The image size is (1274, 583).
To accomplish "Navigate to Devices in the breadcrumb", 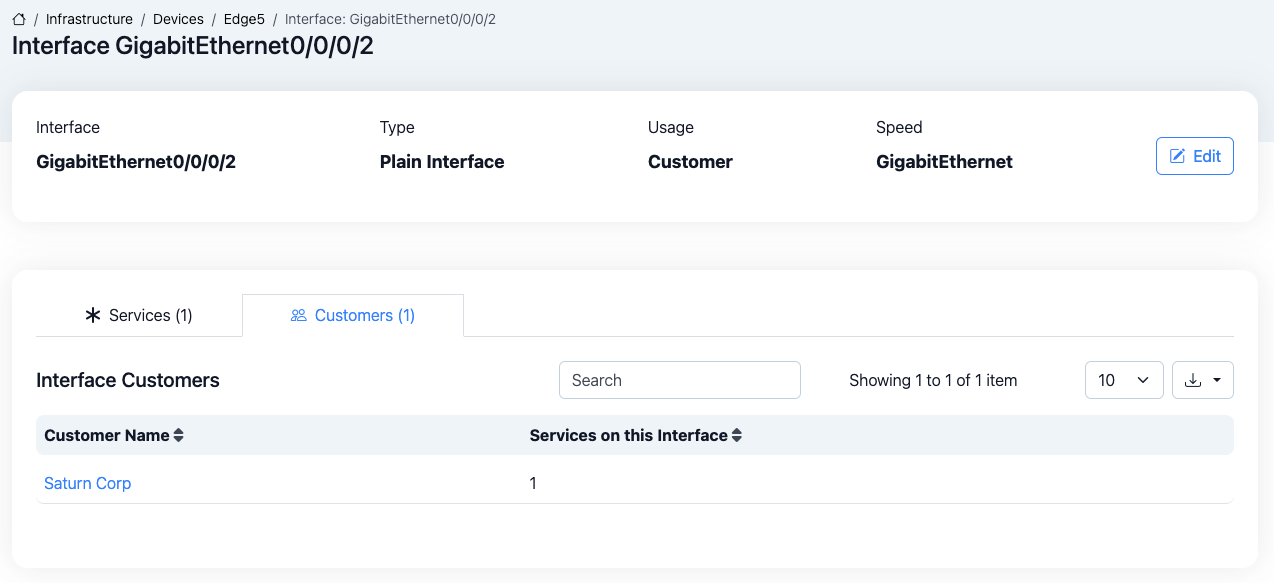I will tap(178, 19).
